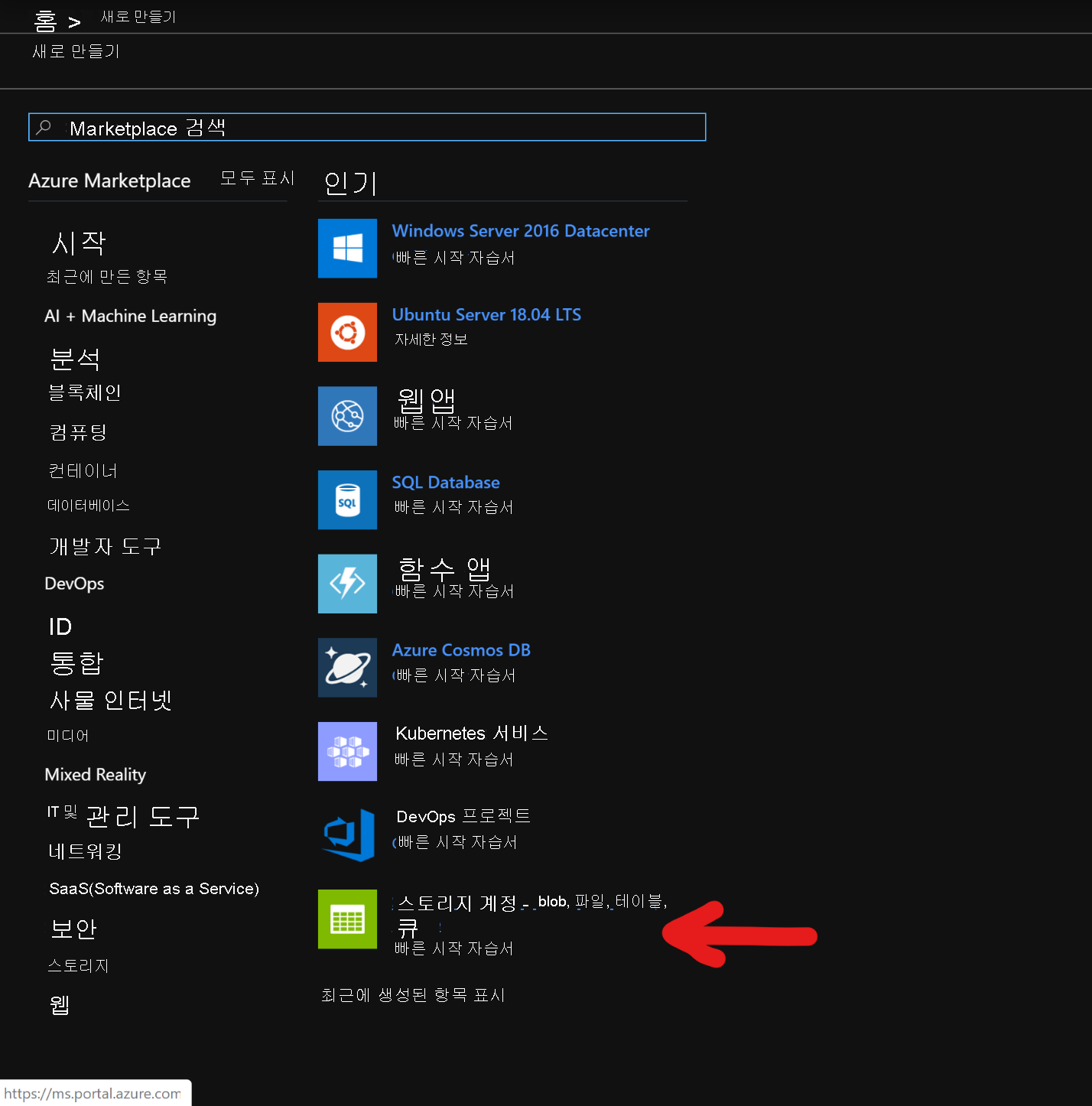1092x1106 pixels.
Task: Select the Web App (웹 앱) globe icon
Action: (347, 416)
